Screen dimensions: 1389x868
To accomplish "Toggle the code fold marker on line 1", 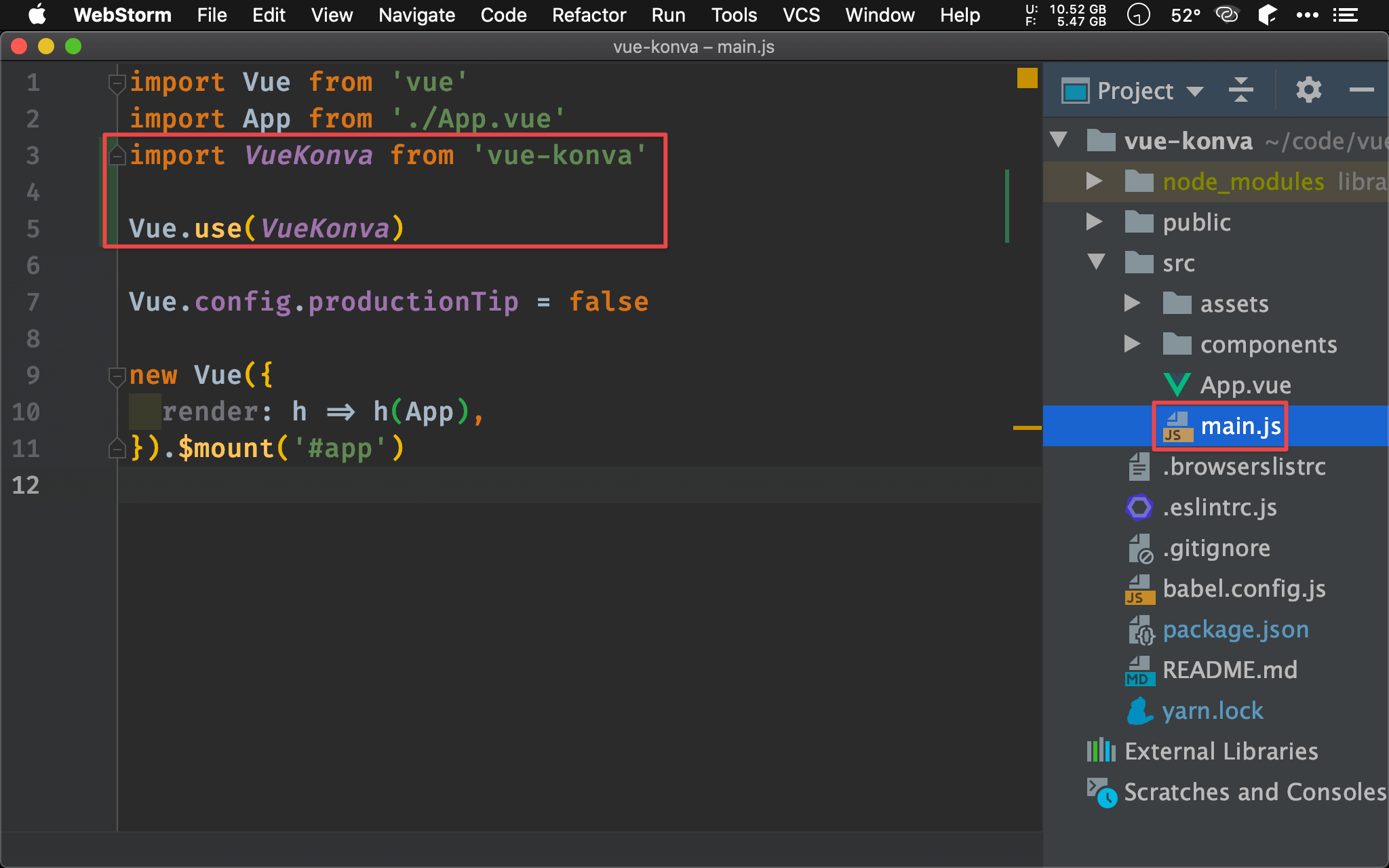I will click(x=117, y=83).
